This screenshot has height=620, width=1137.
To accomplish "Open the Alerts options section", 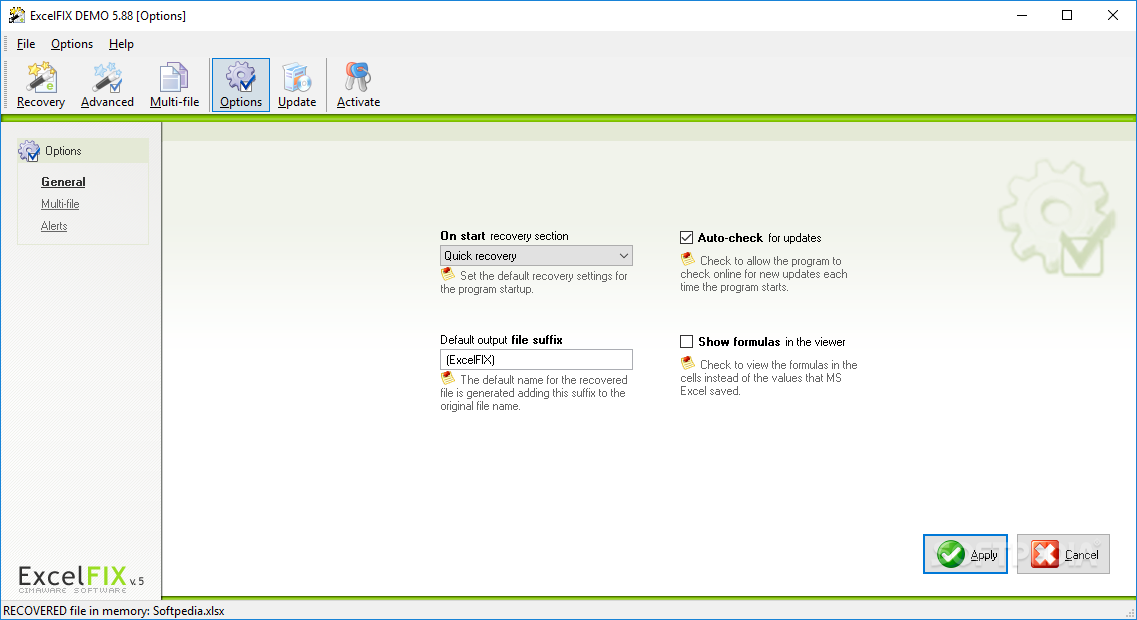I will pos(54,226).
